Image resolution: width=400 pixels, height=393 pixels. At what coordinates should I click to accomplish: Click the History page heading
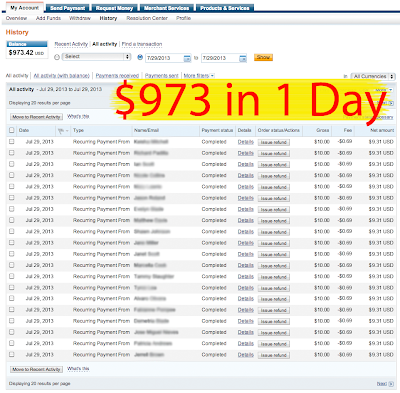[x=17, y=32]
